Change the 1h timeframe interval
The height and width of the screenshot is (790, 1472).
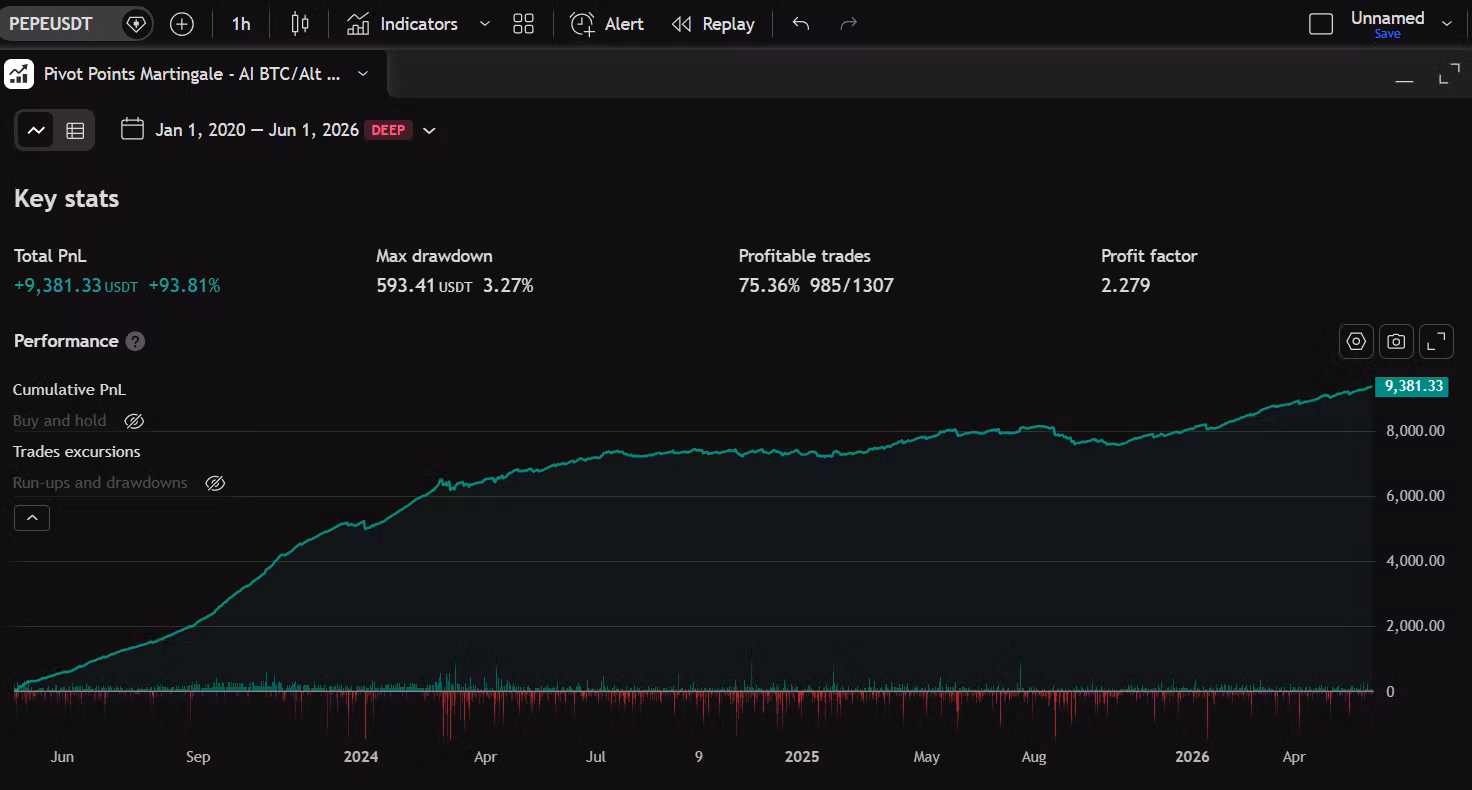point(241,24)
